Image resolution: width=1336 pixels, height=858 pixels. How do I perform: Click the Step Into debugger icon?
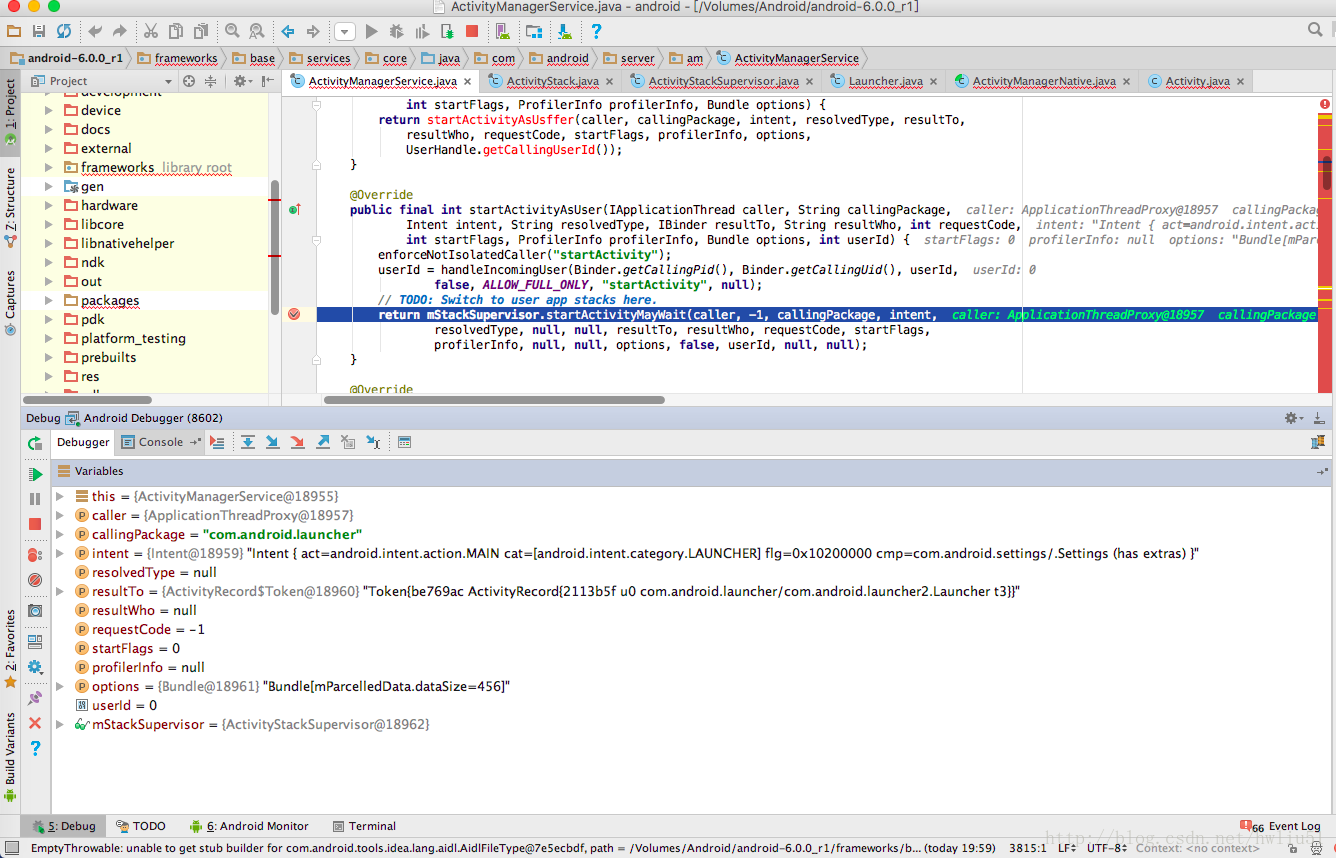272,442
